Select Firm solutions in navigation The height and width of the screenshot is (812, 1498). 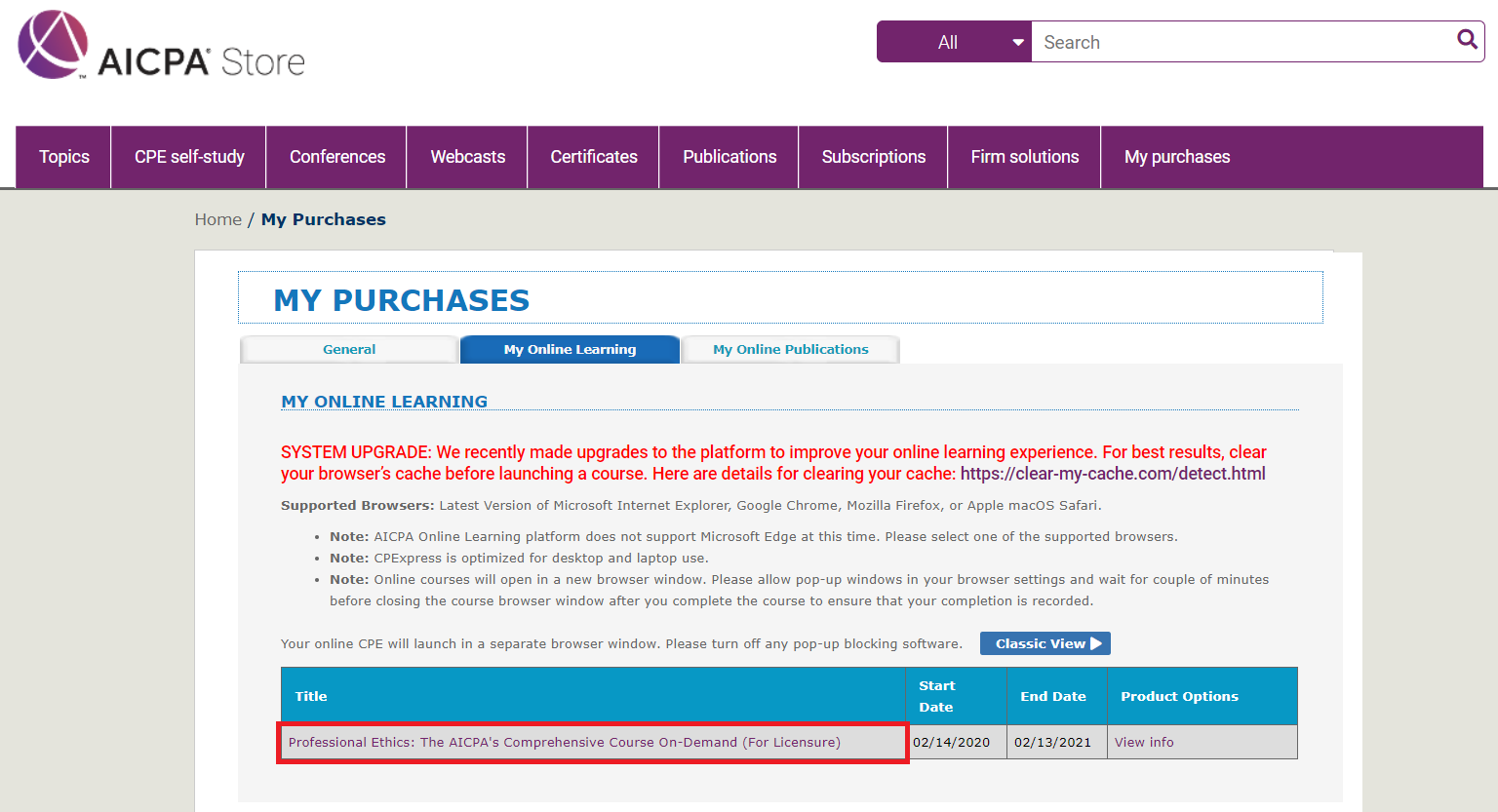pyautogui.click(x=1025, y=157)
